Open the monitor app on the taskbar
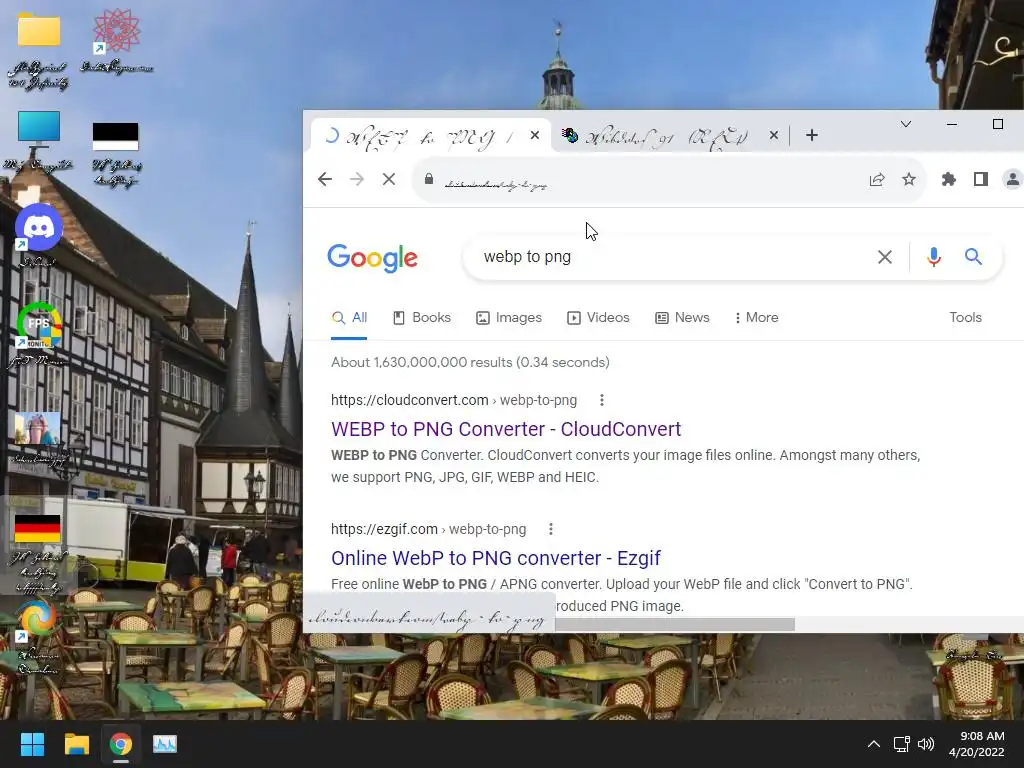 click(165, 744)
